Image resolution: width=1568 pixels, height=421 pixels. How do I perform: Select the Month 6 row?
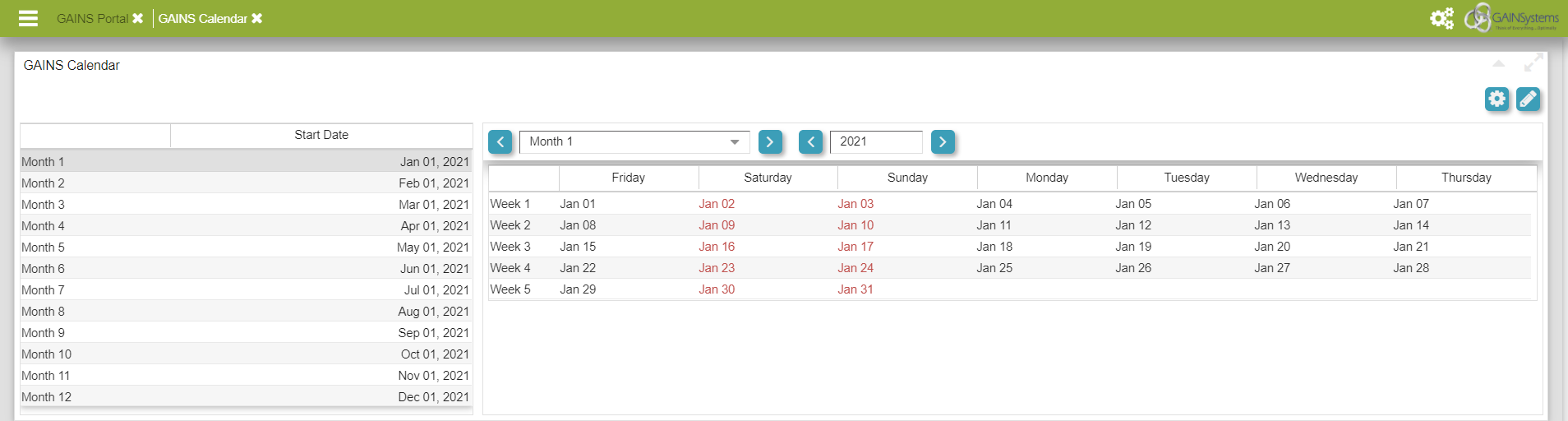(246, 269)
